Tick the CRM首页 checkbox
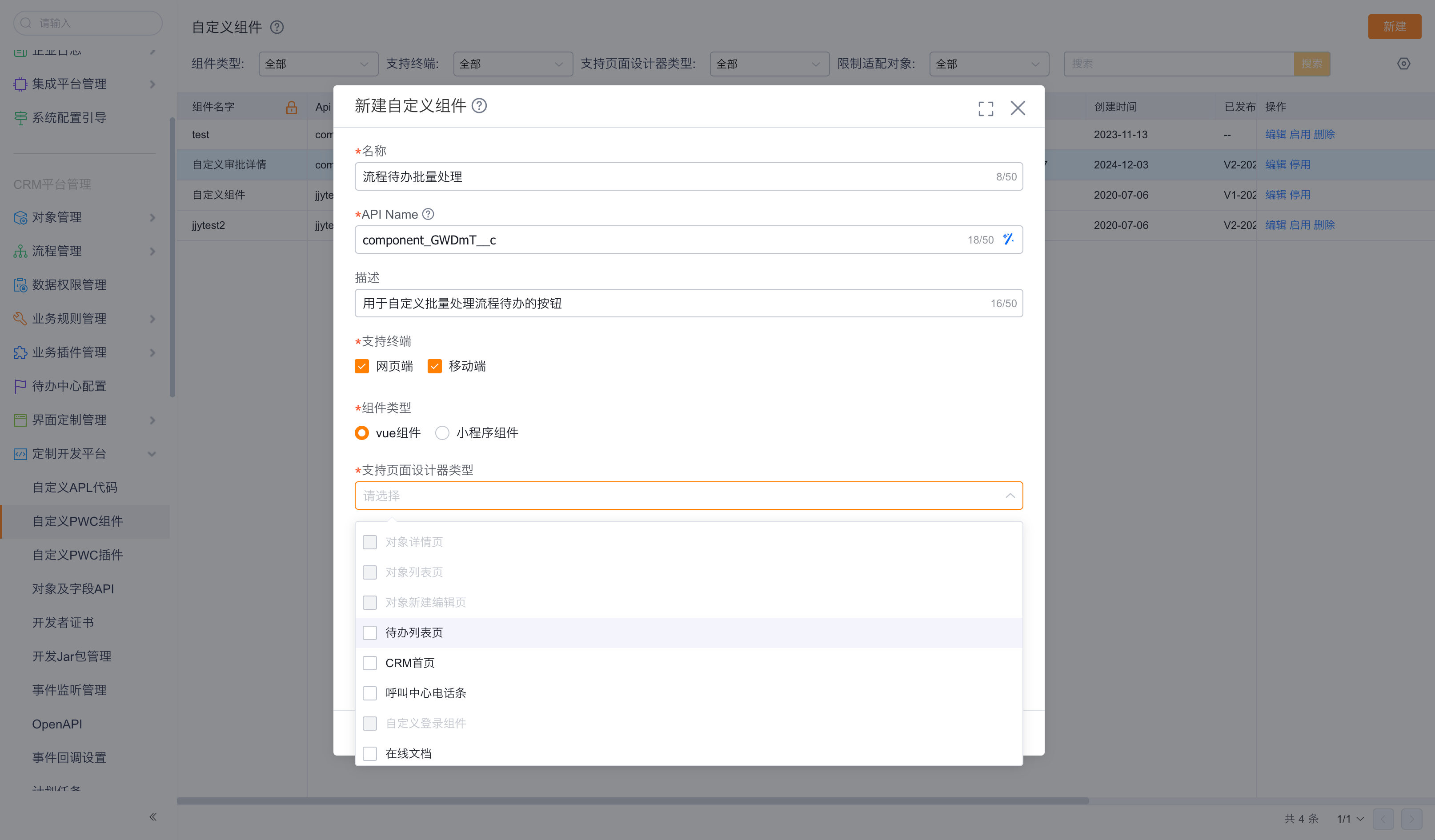 tap(370, 663)
